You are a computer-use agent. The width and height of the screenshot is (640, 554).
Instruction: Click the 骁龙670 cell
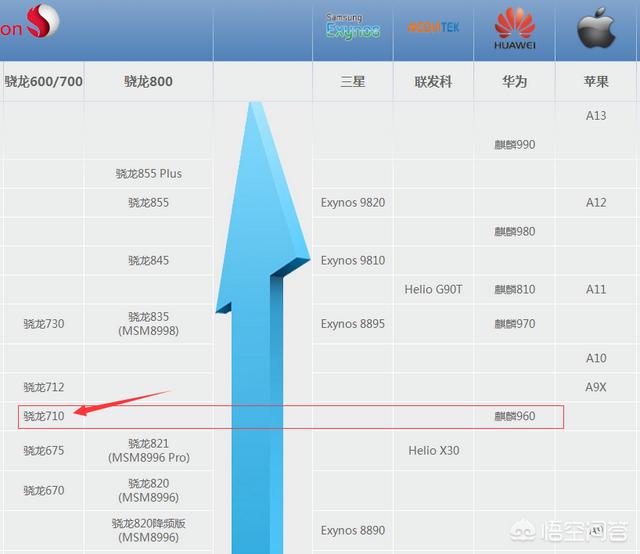tap(44, 490)
